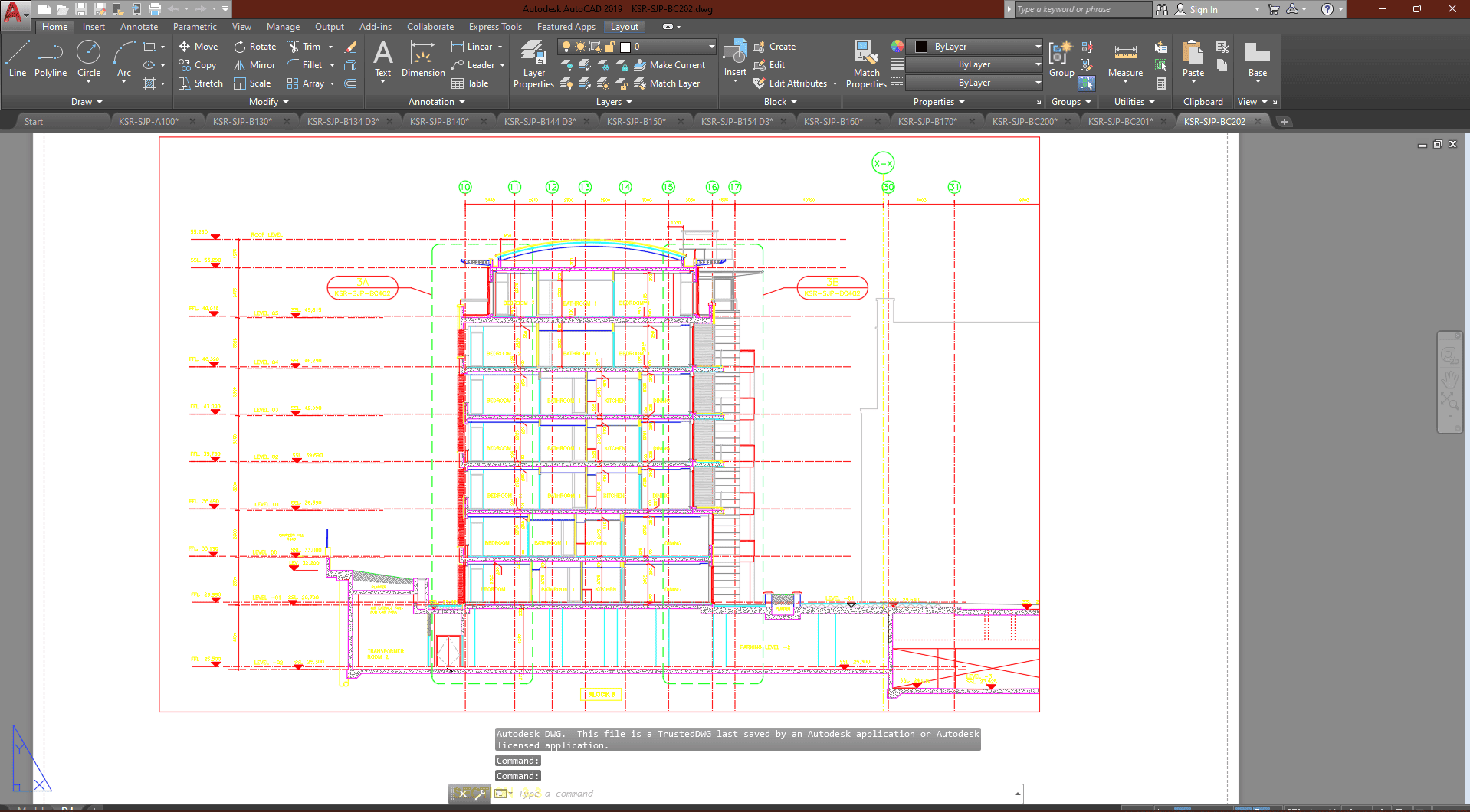The width and height of the screenshot is (1470, 812).
Task: Toggle lock state of layer 0
Action: (x=609, y=47)
